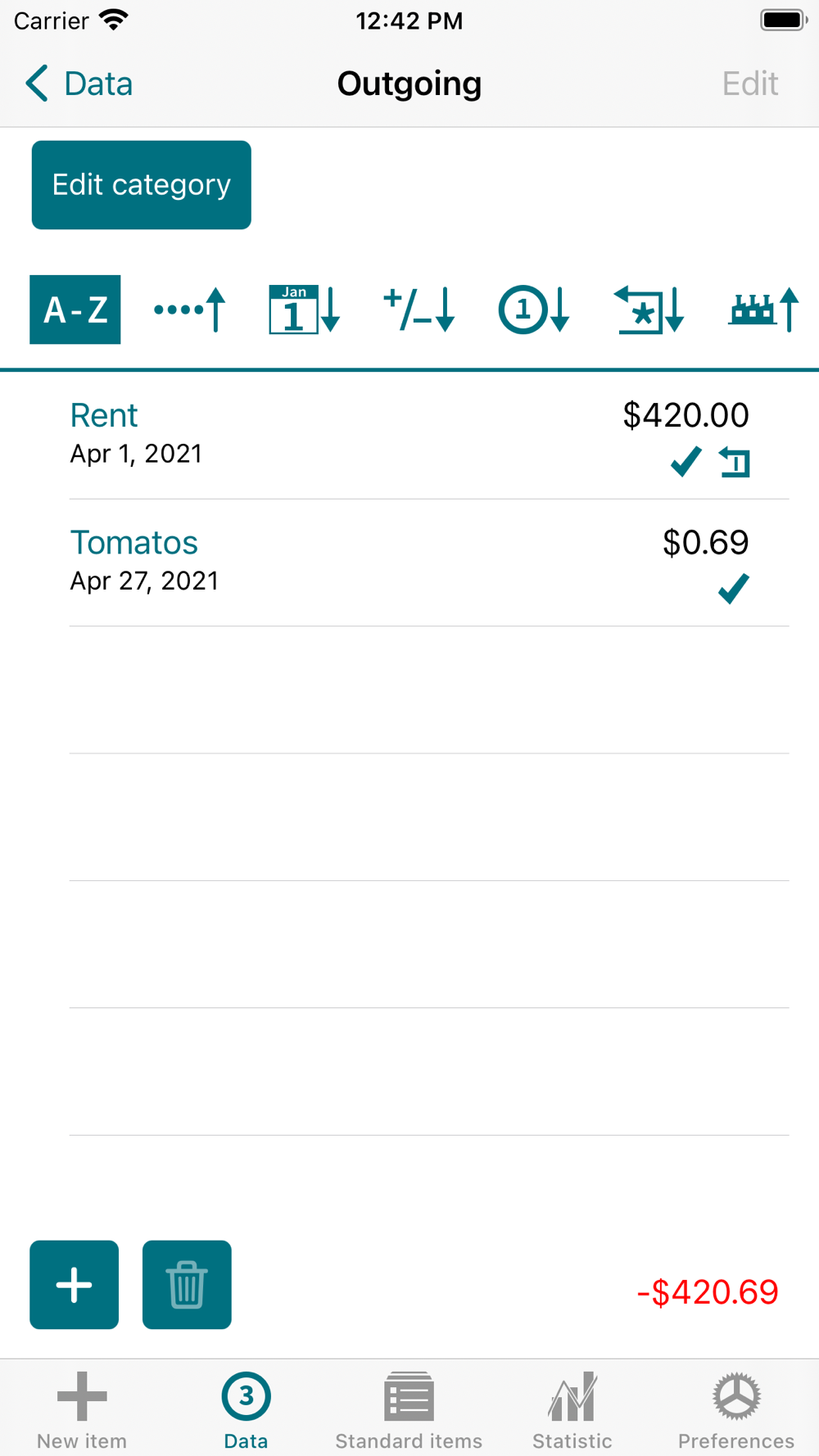Go back to Data screen

(x=79, y=84)
